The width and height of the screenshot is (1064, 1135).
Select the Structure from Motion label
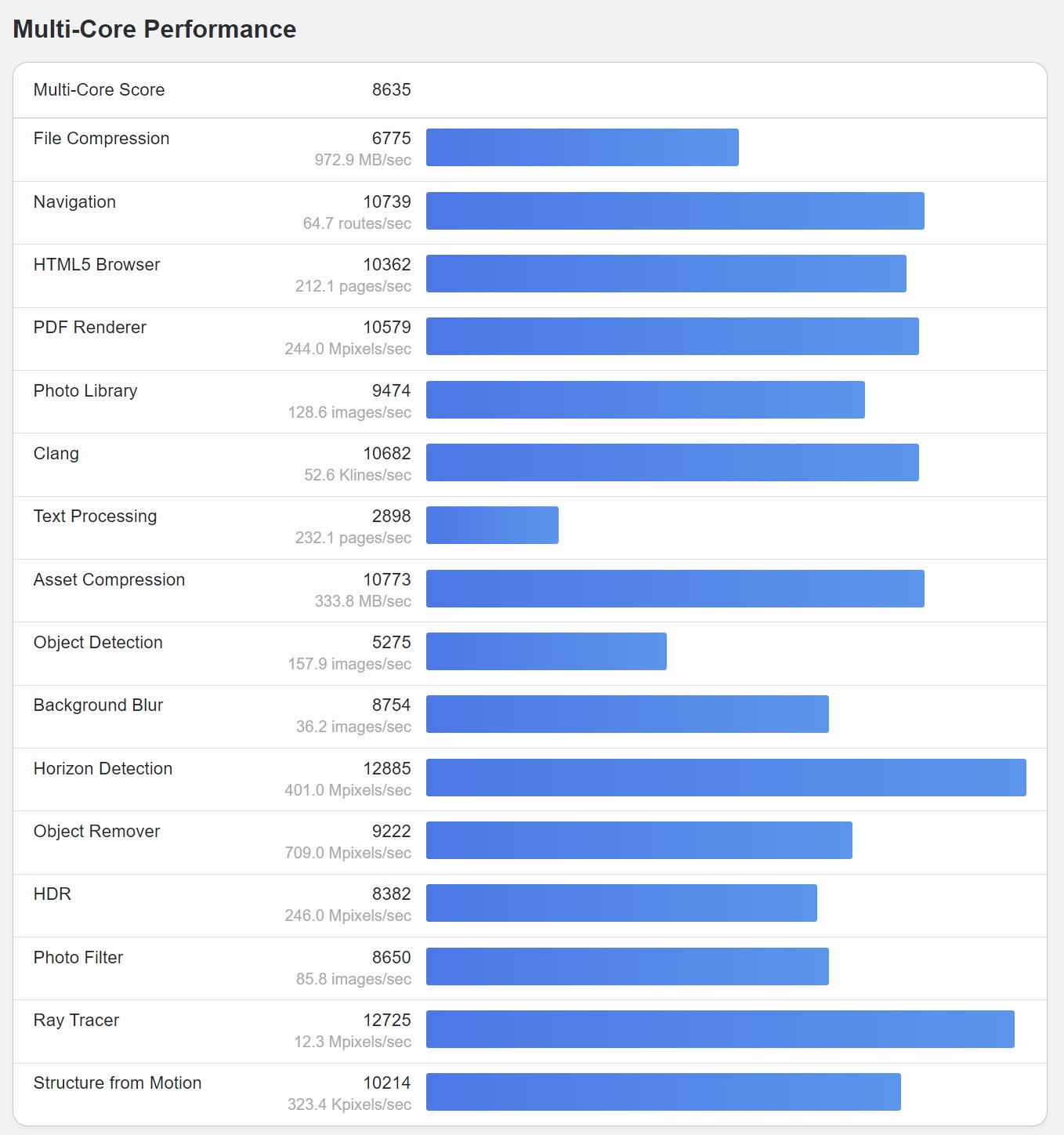(x=118, y=1083)
